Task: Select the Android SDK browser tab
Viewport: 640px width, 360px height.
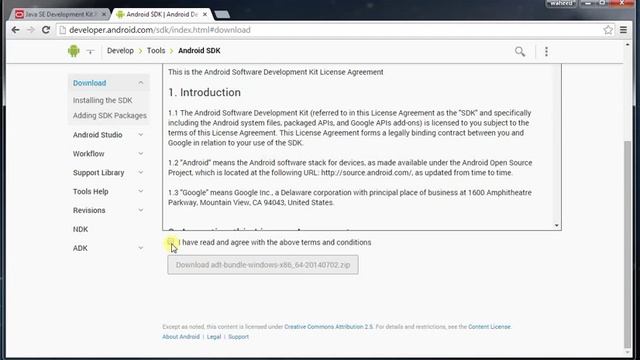Action: tap(162, 14)
